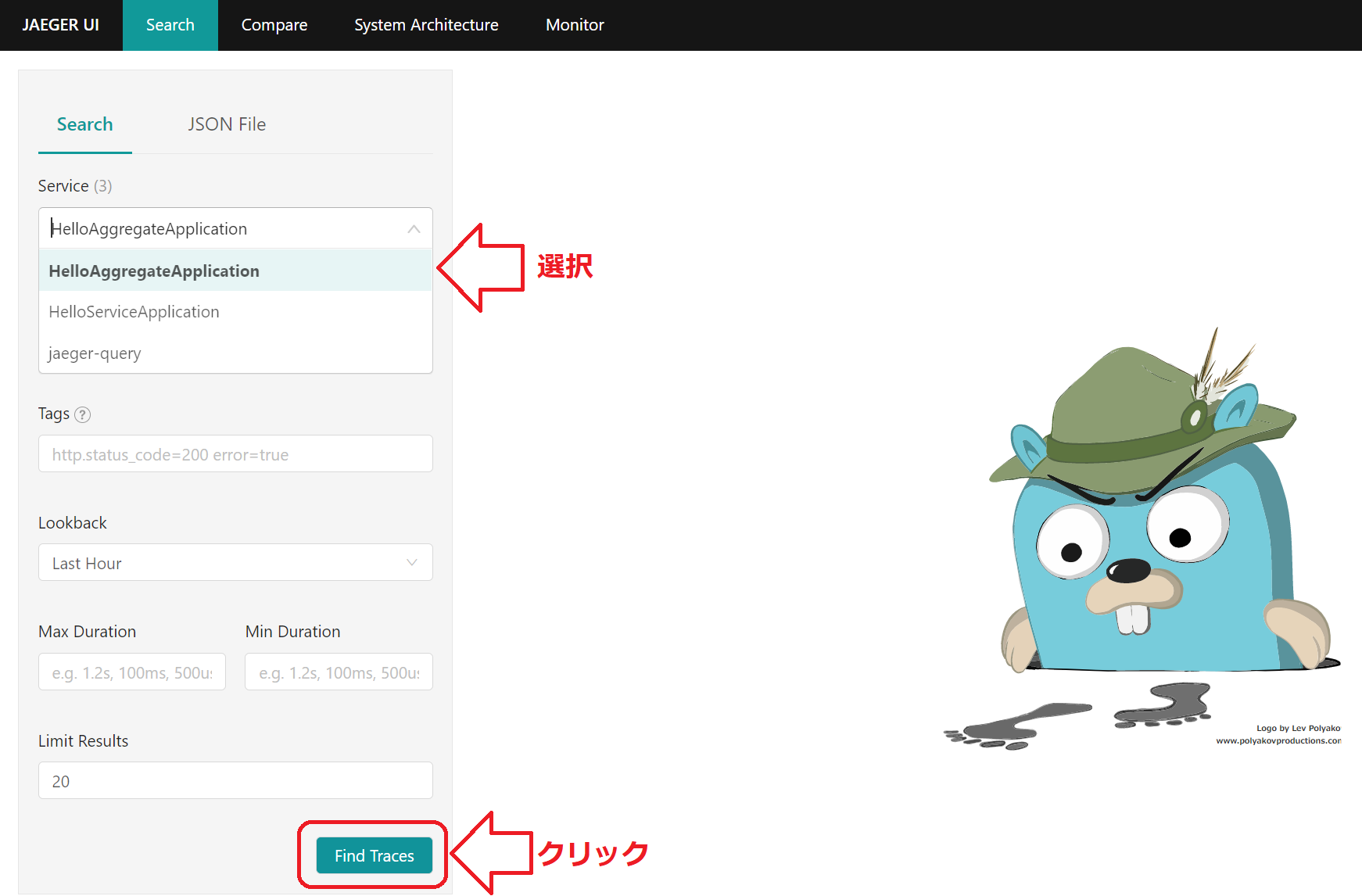
Task: Click the Lookback dropdown chevron
Action: point(413,562)
